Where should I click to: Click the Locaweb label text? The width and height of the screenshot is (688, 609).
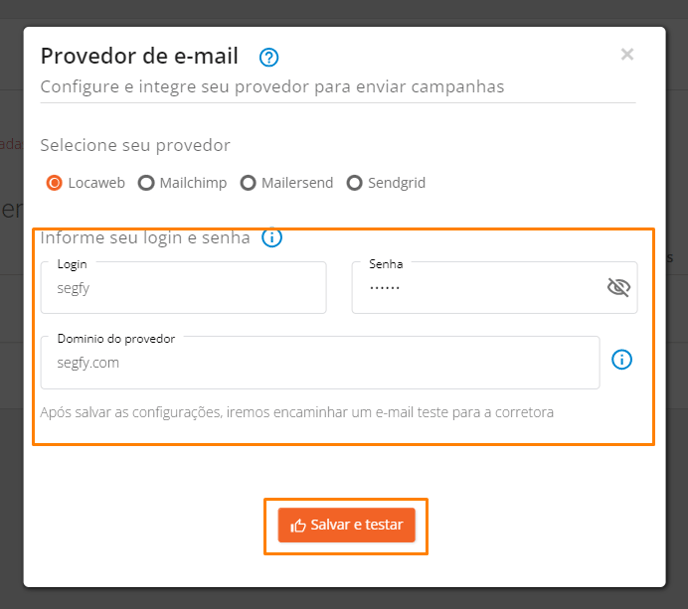(x=97, y=183)
